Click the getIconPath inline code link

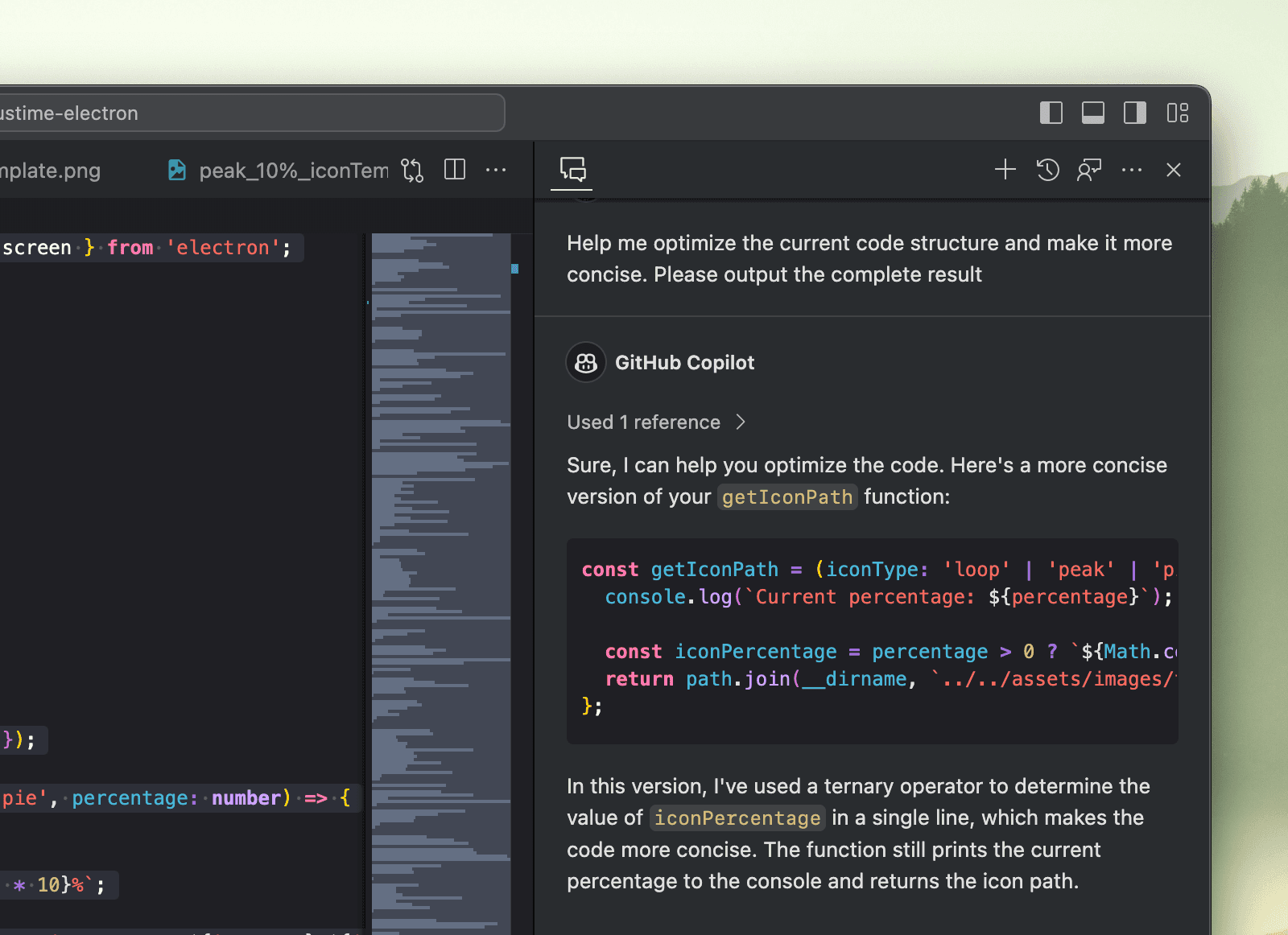[x=786, y=497]
